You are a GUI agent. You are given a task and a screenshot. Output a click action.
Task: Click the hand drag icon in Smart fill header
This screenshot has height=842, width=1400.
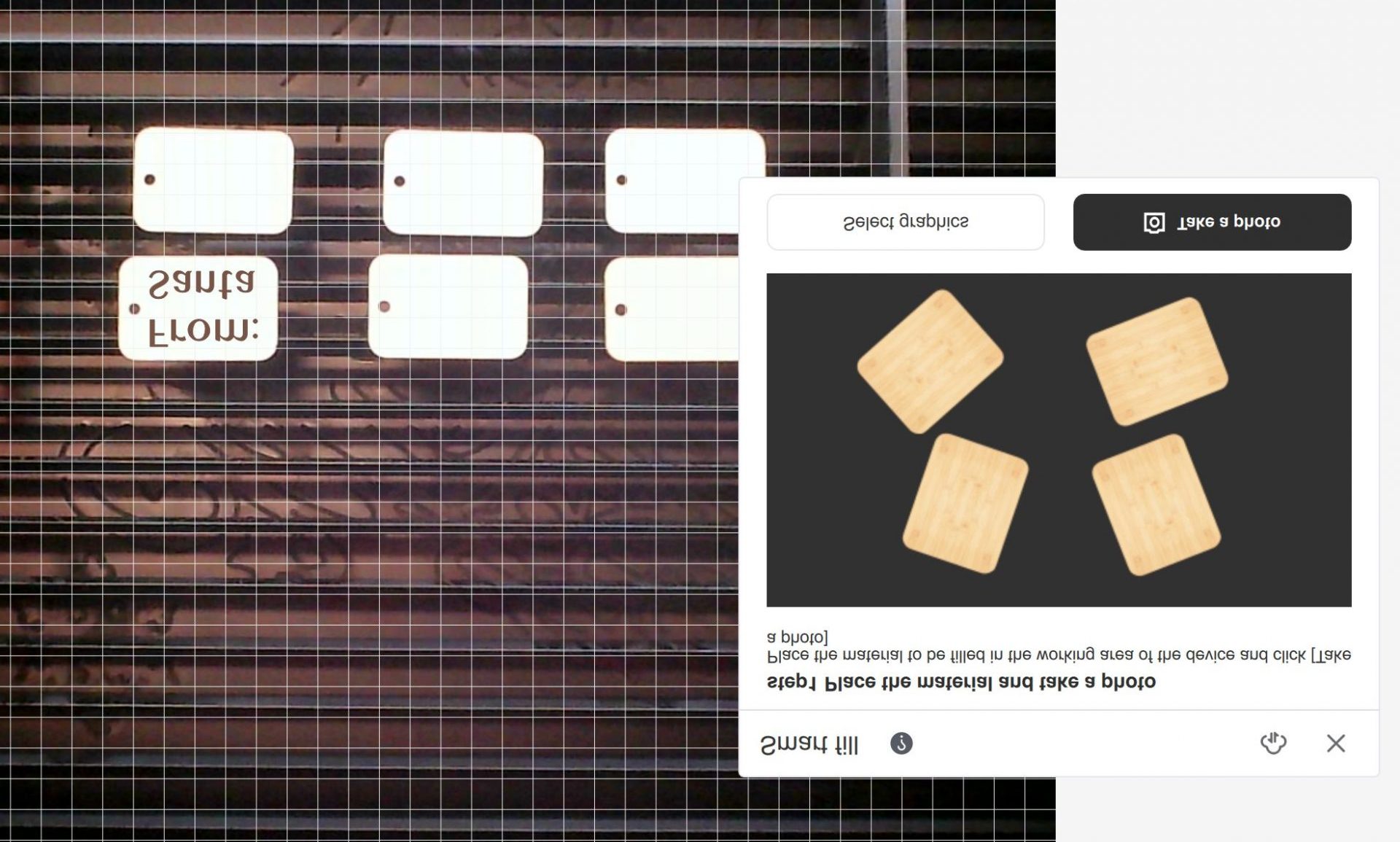click(x=1273, y=744)
